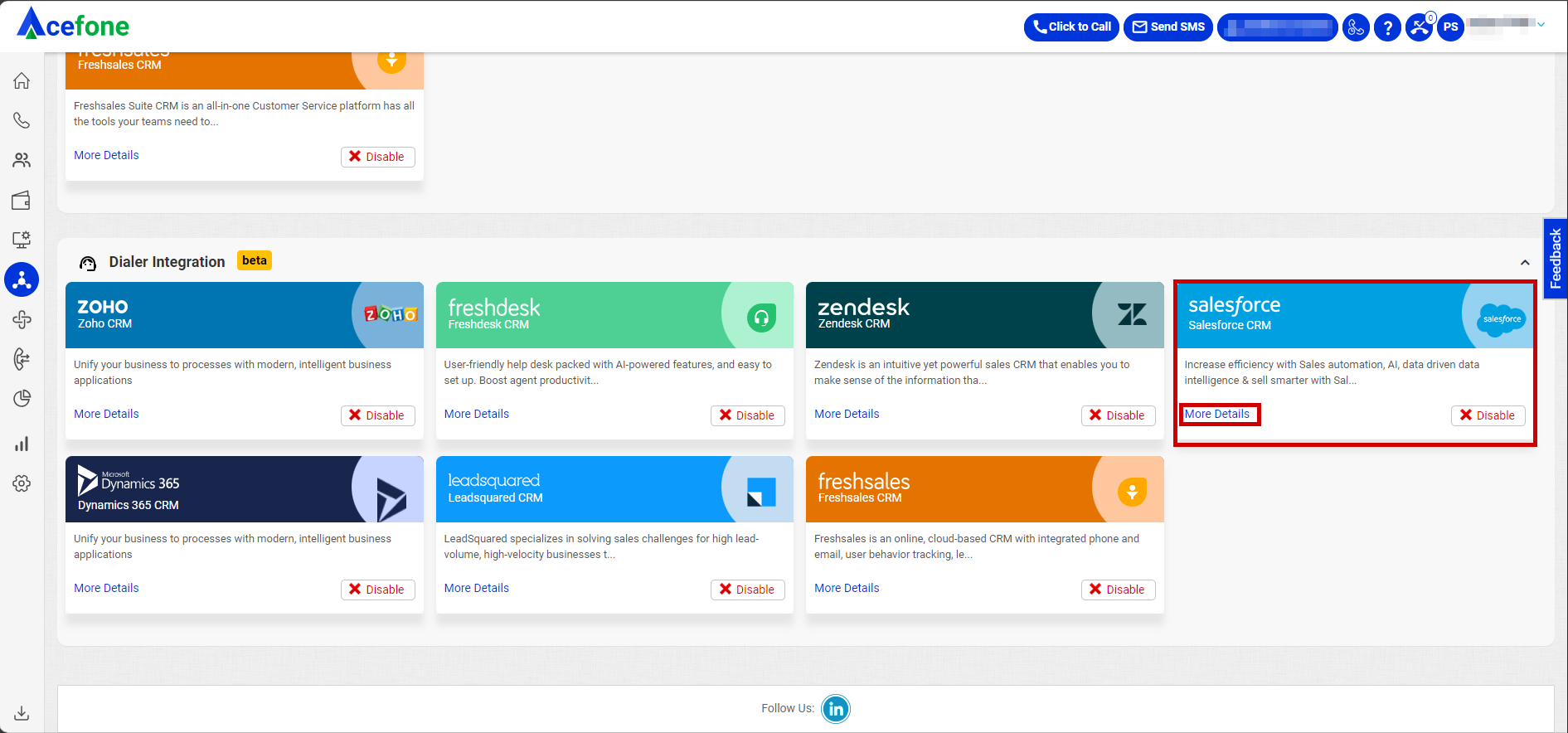Open More Details for Zendesk CRM
The width and height of the screenshot is (1568, 733).
tap(847, 414)
